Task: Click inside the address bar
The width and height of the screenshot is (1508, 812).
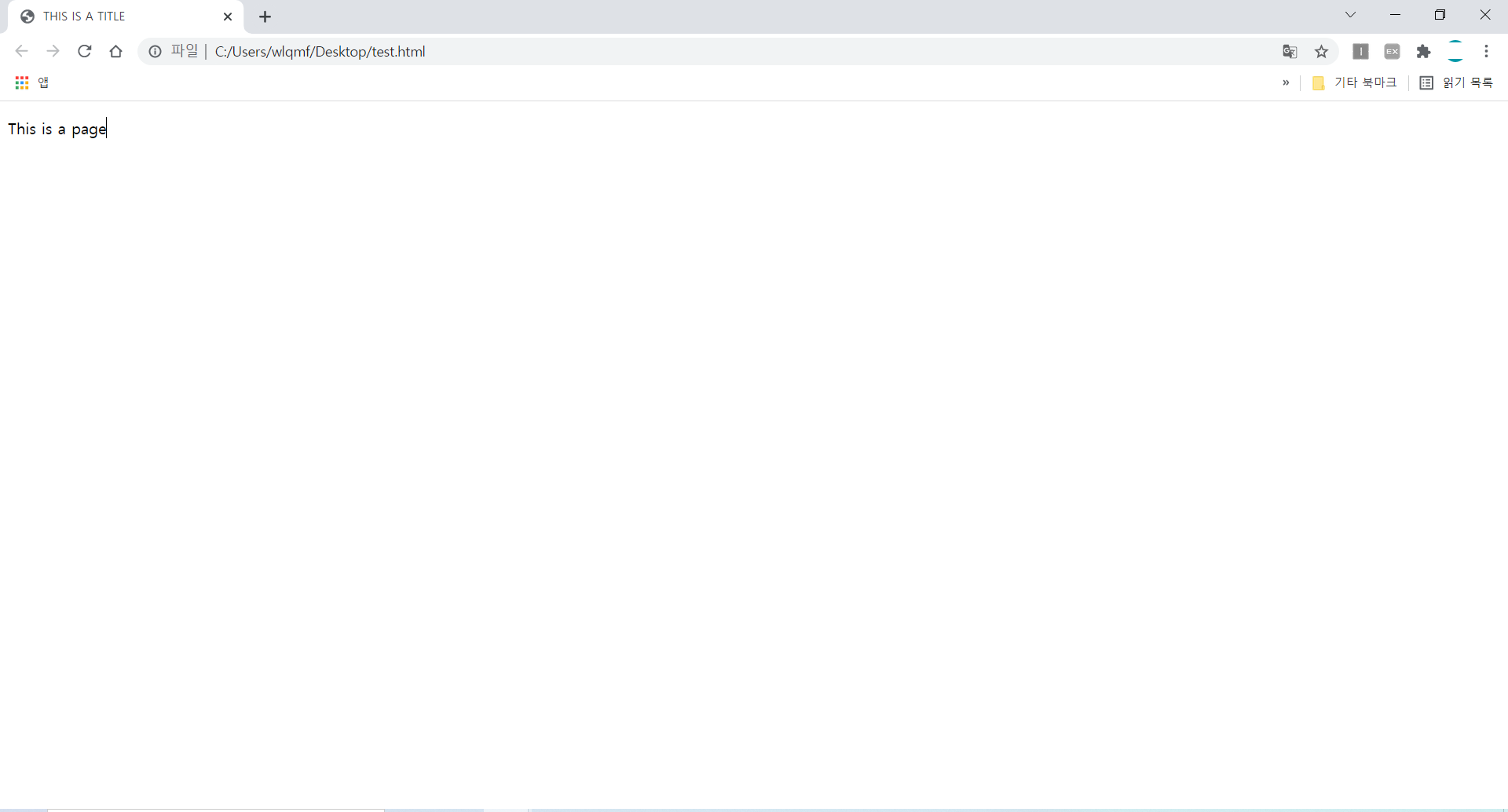Action: coord(550,51)
